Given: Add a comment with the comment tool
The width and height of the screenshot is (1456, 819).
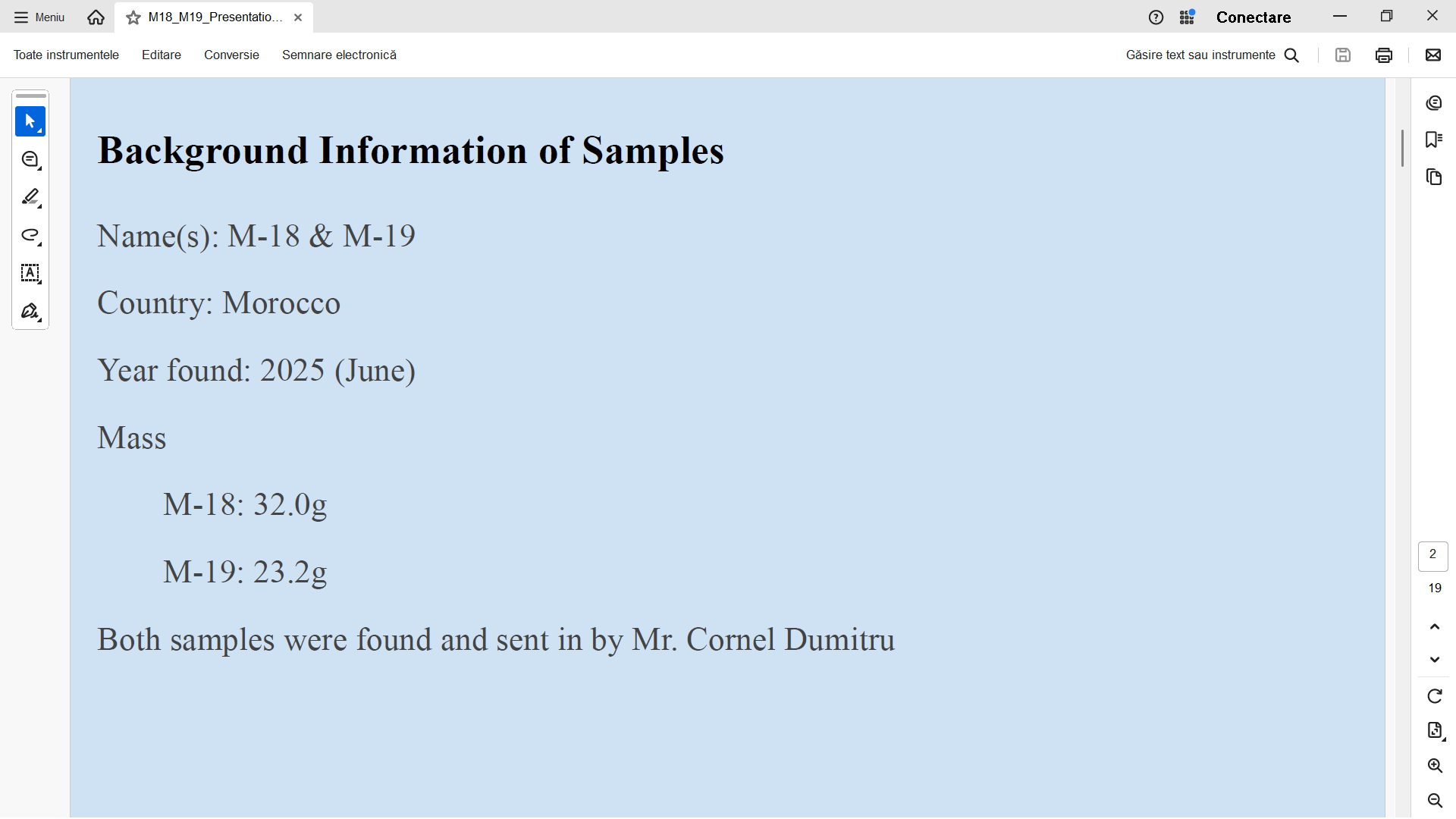Looking at the screenshot, I should (30, 160).
